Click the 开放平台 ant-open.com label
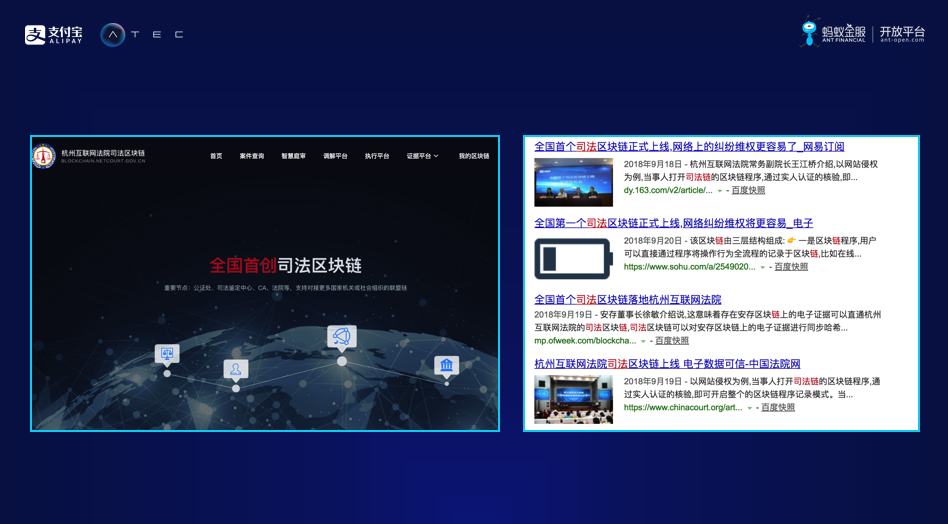This screenshot has width=948, height=524. [x=902, y=33]
